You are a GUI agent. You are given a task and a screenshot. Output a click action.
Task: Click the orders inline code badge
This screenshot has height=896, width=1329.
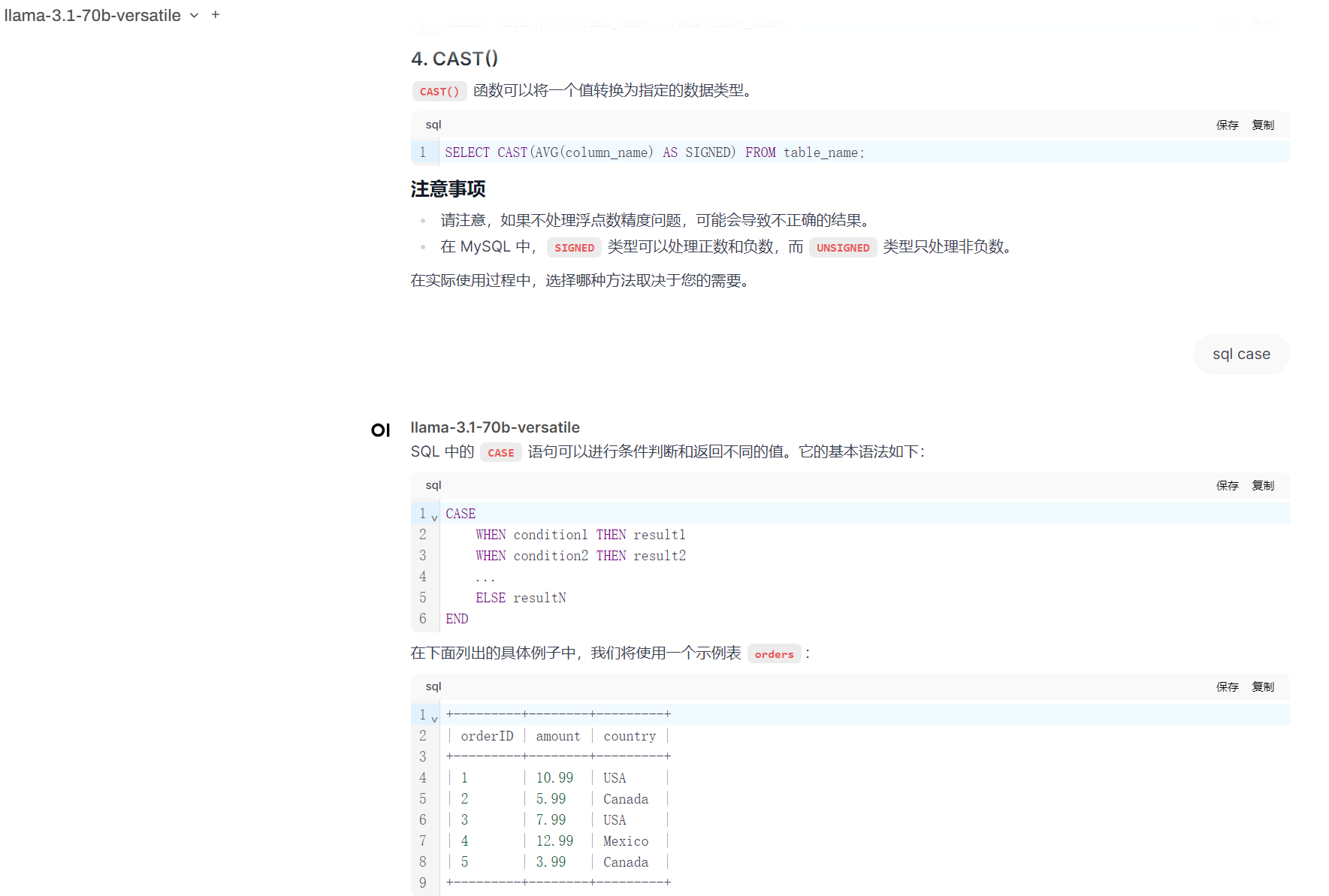point(774,653)
